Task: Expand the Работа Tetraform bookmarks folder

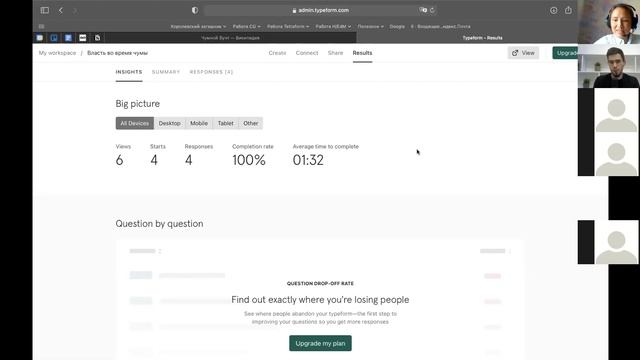Action: [x=288, y=27]
